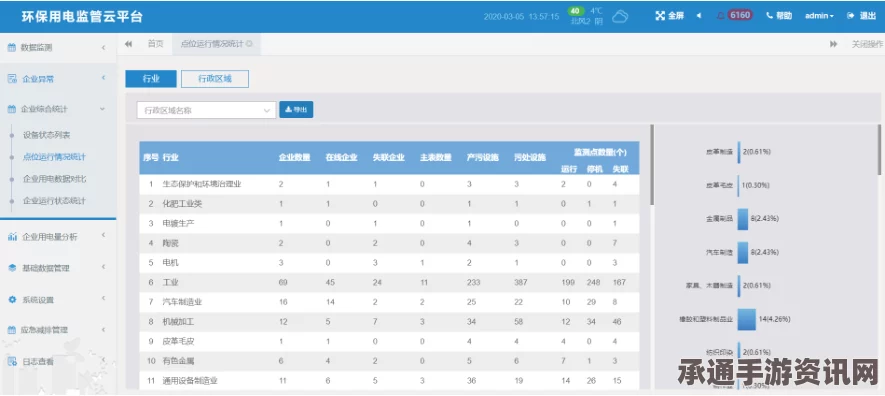Click the 生态保护和环境治理业 row name
Image resolution: width=885 pixels, height=396 pixels.
pyautogui.click(x=202, y=184)
